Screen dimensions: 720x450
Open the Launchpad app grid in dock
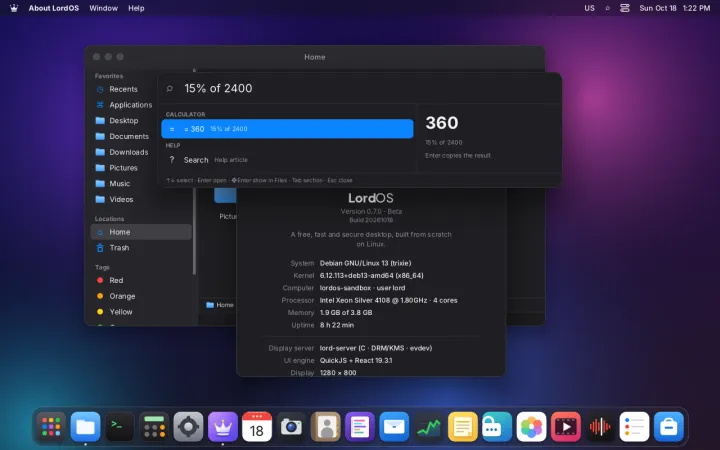click(51, 427)
